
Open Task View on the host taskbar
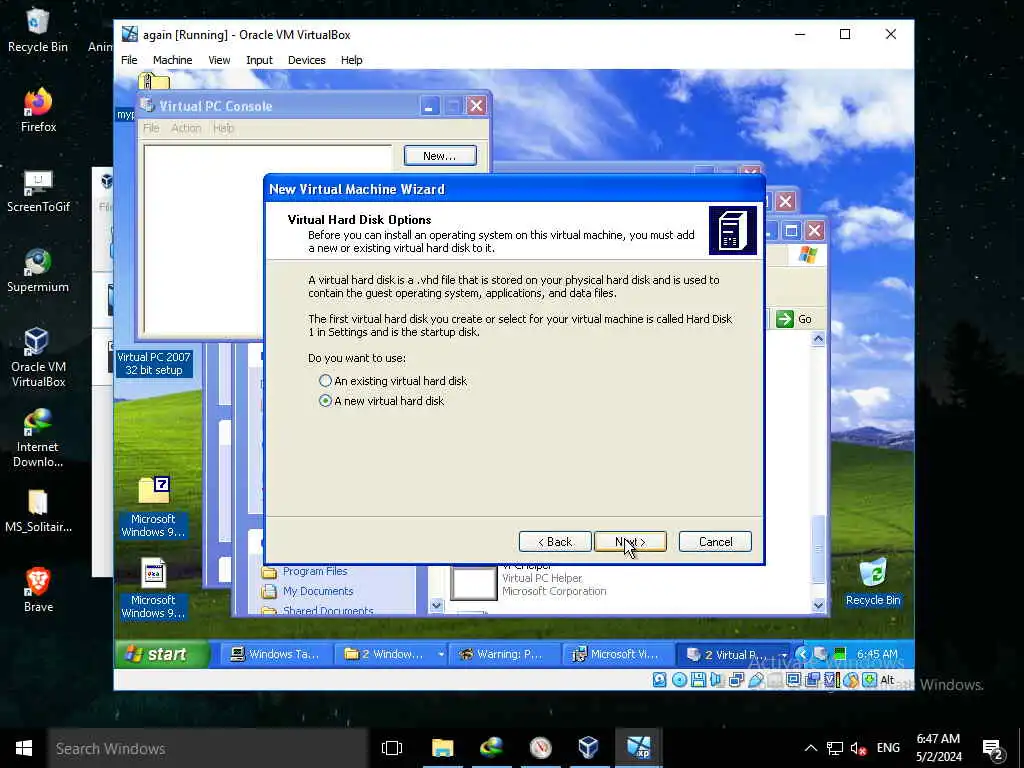point(392,748)
